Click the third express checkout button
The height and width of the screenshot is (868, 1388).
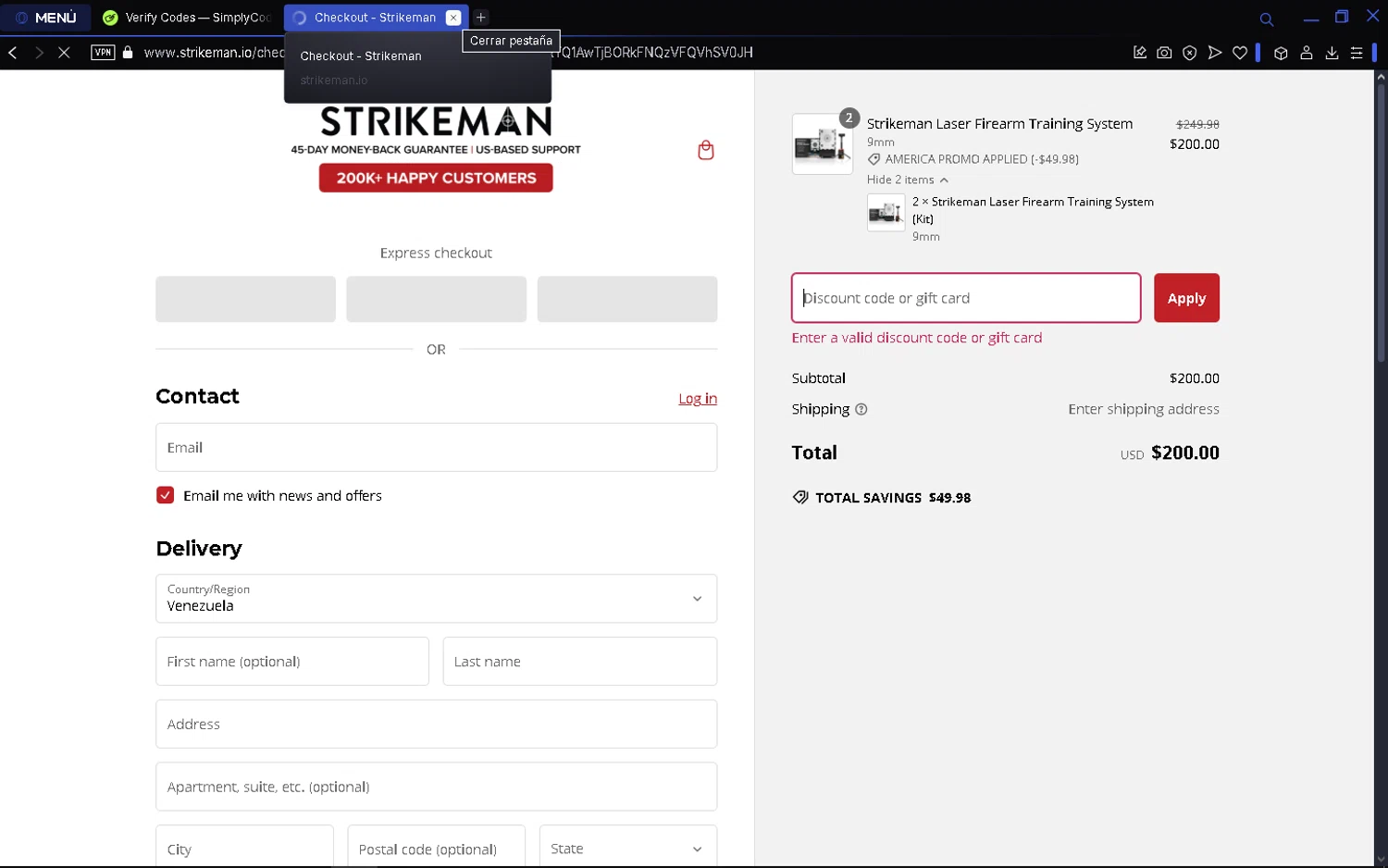click(627, 299)
